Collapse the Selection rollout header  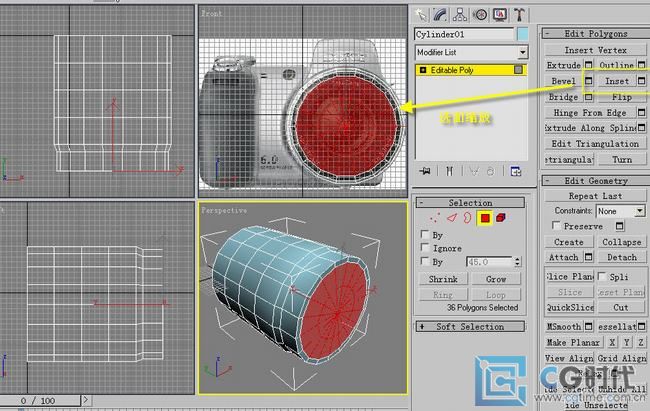click(470, 203)
